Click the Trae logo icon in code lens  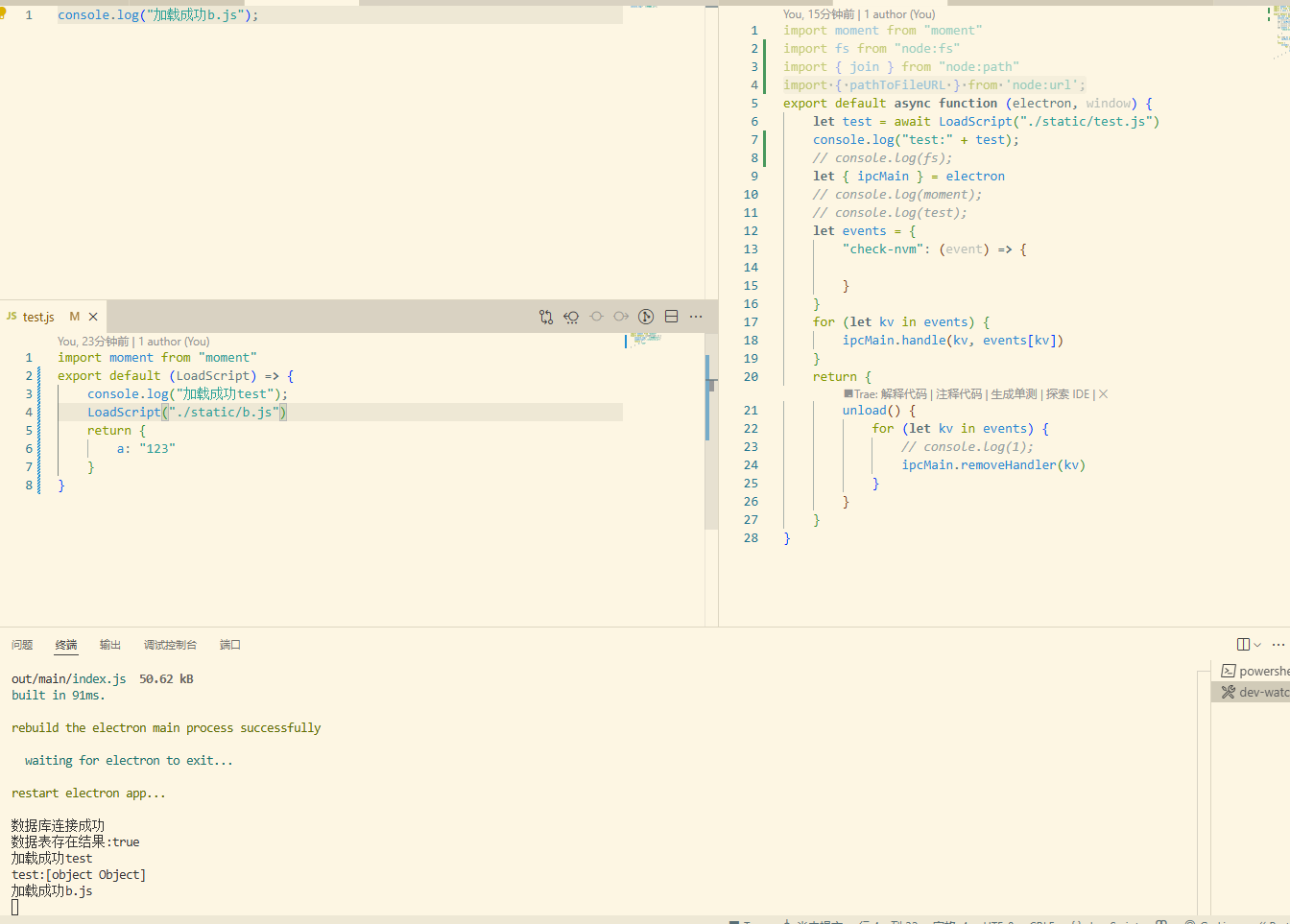[x=848, y=394]
